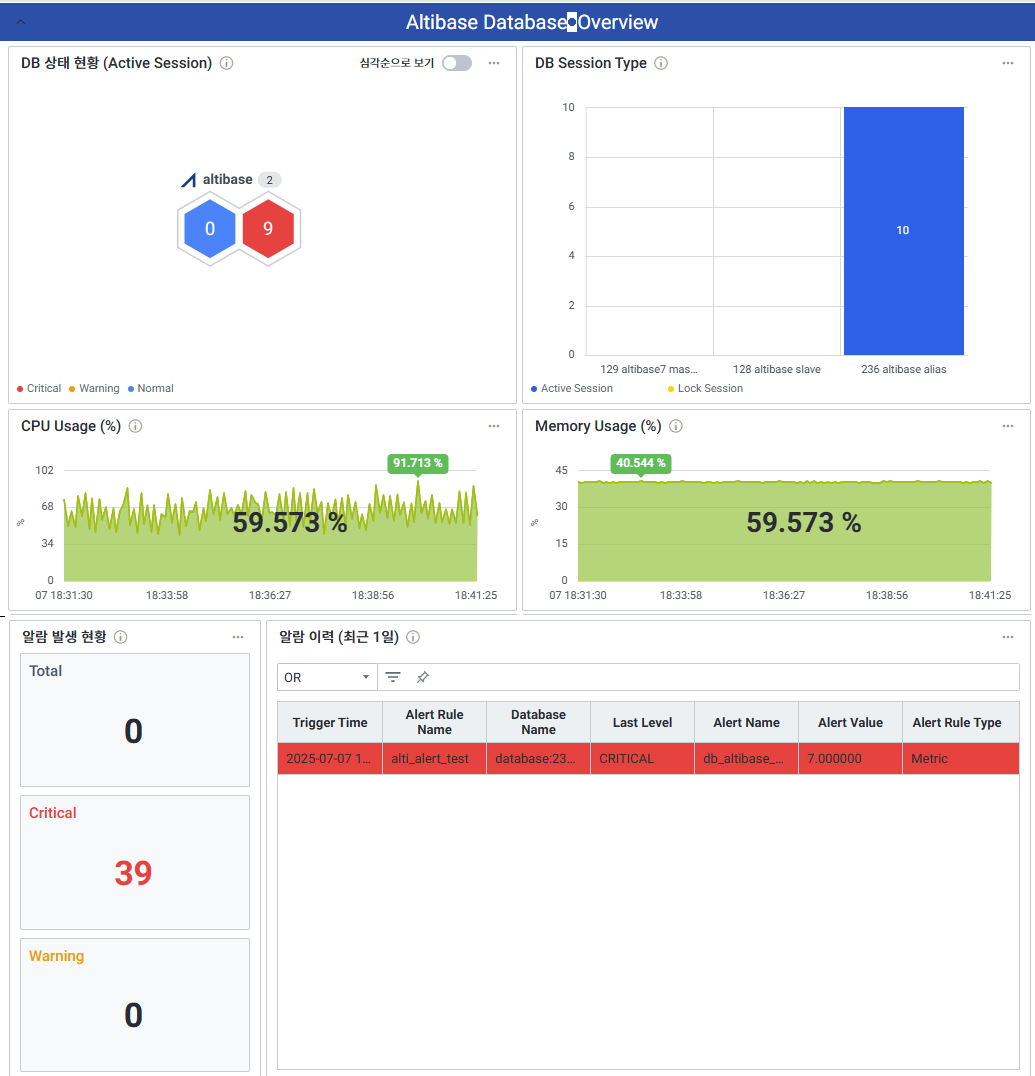This screenshot has width=1035, height=1076.
Task: Sort by Alert Value column header
Action: [850, 722]
